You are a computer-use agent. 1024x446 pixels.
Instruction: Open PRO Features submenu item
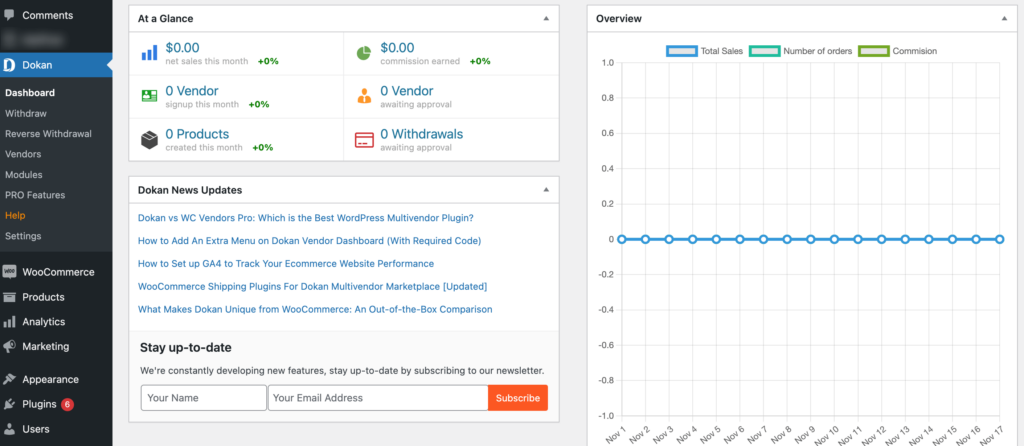(35, 195)
